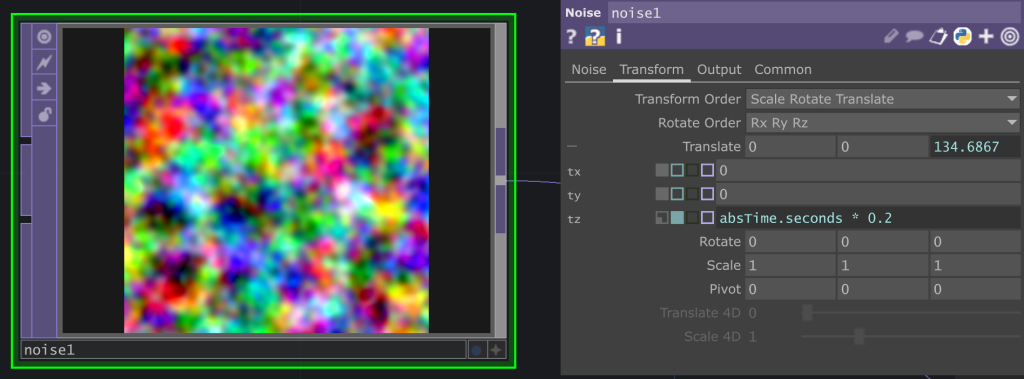Switch to the Noise tab
The width and height of the screenshot is (1024, 379).
pyautogui.click(x=589, y=69)
